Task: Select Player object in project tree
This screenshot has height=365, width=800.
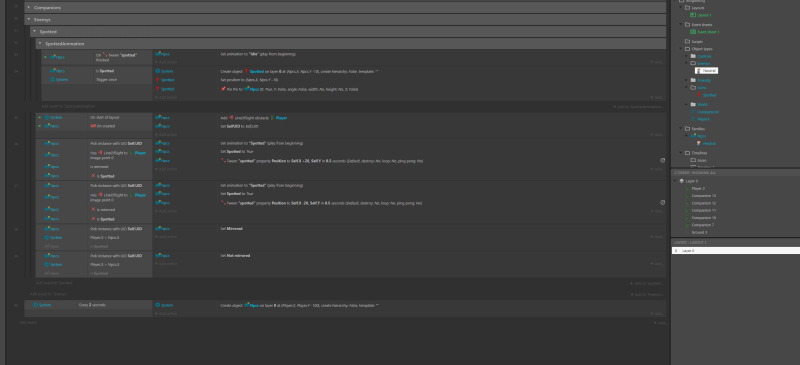Action: tap(703, 119)
